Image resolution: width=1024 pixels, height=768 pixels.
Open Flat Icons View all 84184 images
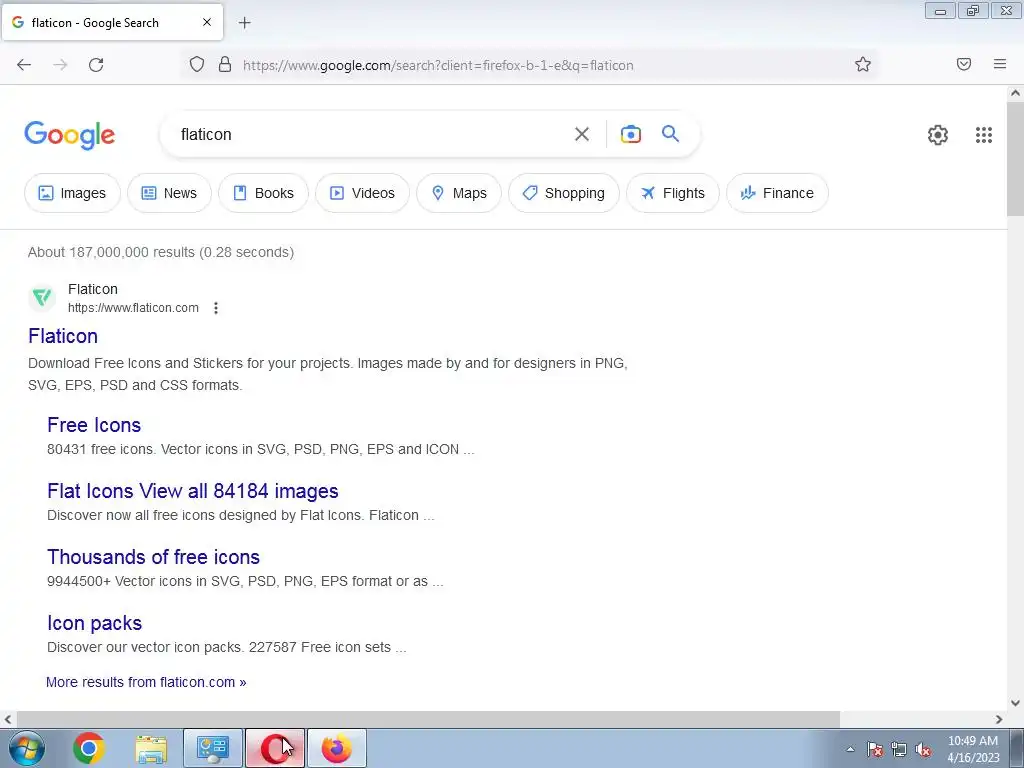tap(193, 490)
